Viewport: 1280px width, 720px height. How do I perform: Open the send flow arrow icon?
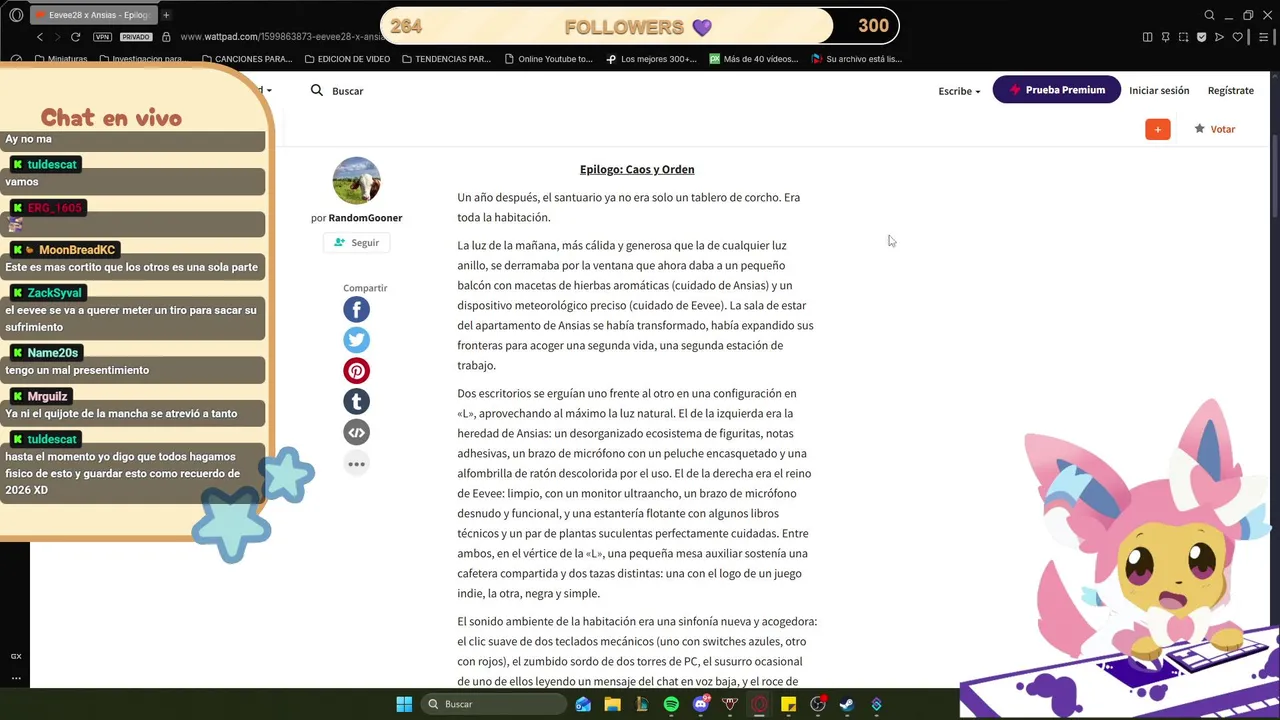(1219, 37)
